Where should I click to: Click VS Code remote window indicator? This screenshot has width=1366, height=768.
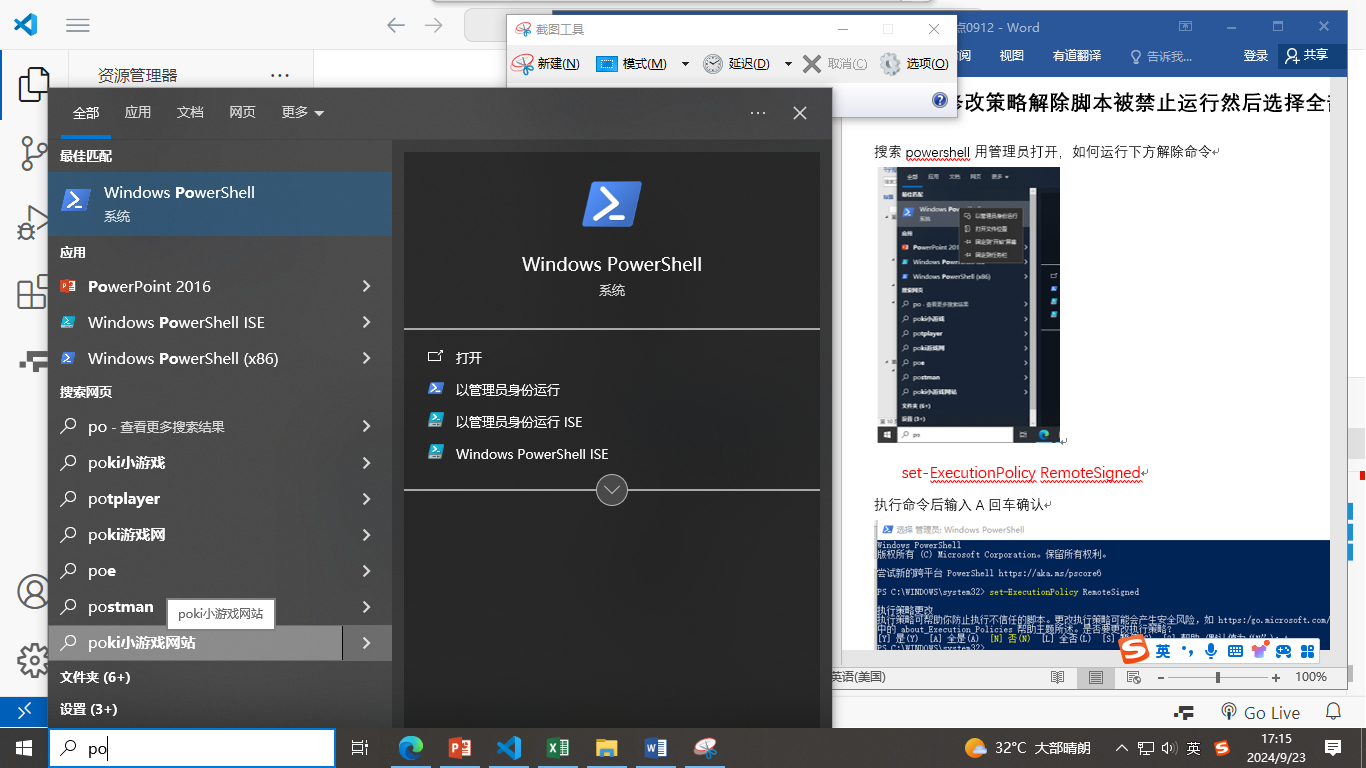[x=24, y=712]
